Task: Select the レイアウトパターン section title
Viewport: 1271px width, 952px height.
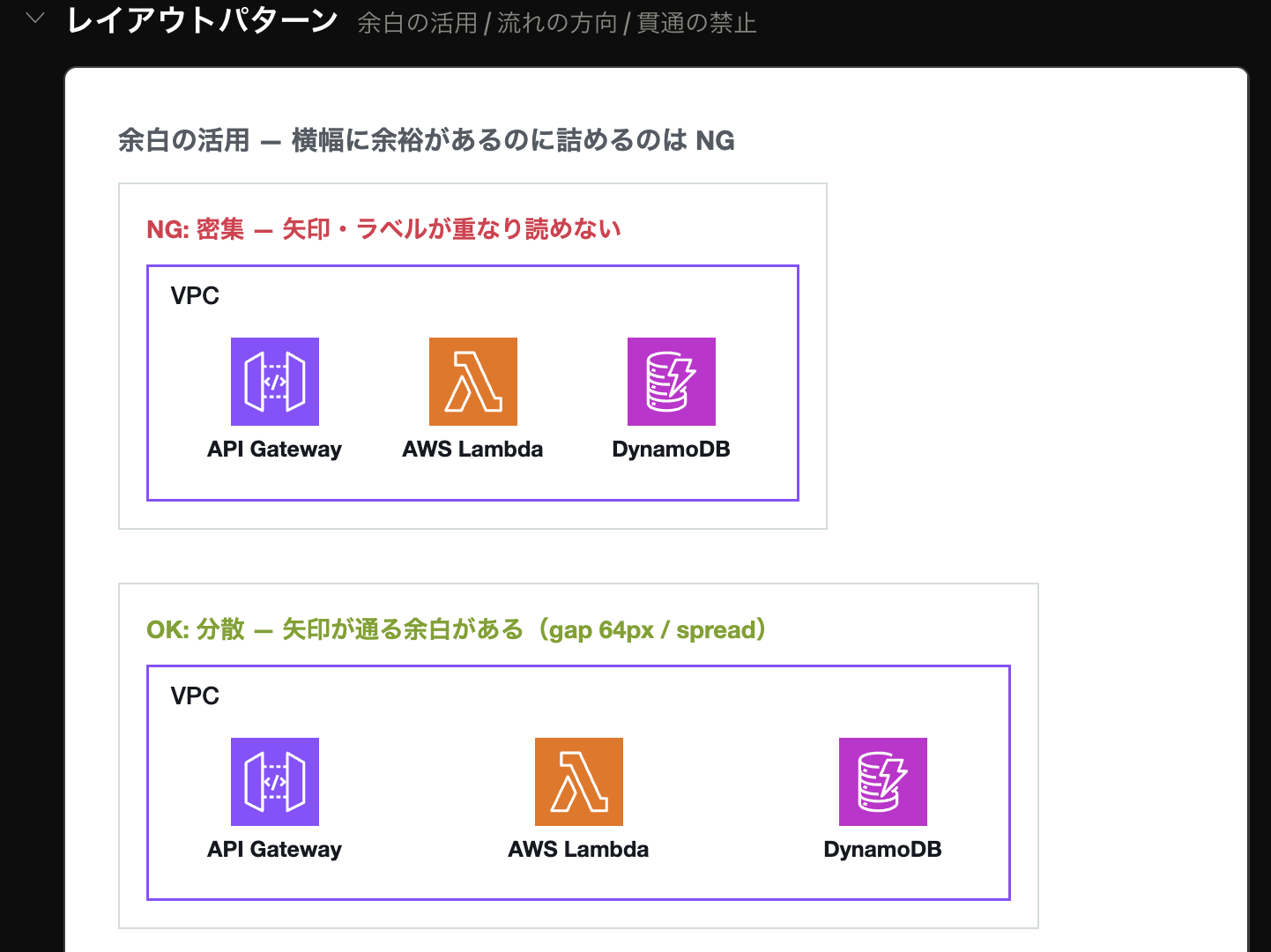Action: pos(203,19)
